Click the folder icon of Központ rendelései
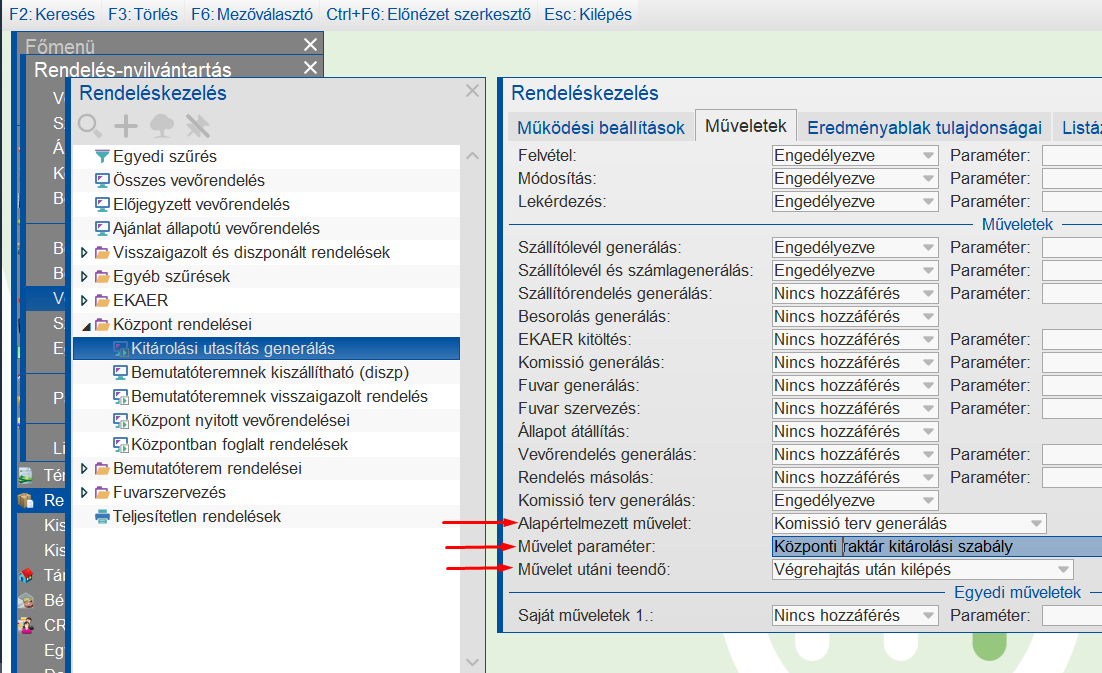The image size is (1102, 673). 103,324
